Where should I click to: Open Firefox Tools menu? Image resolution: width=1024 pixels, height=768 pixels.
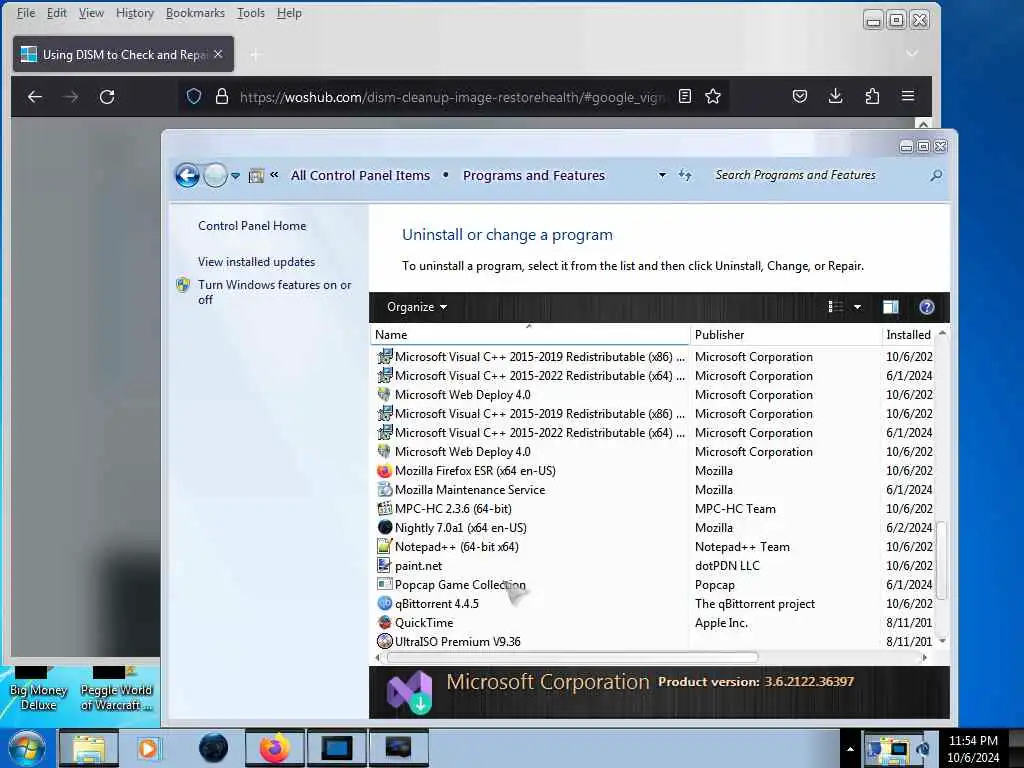coord(251,13)
